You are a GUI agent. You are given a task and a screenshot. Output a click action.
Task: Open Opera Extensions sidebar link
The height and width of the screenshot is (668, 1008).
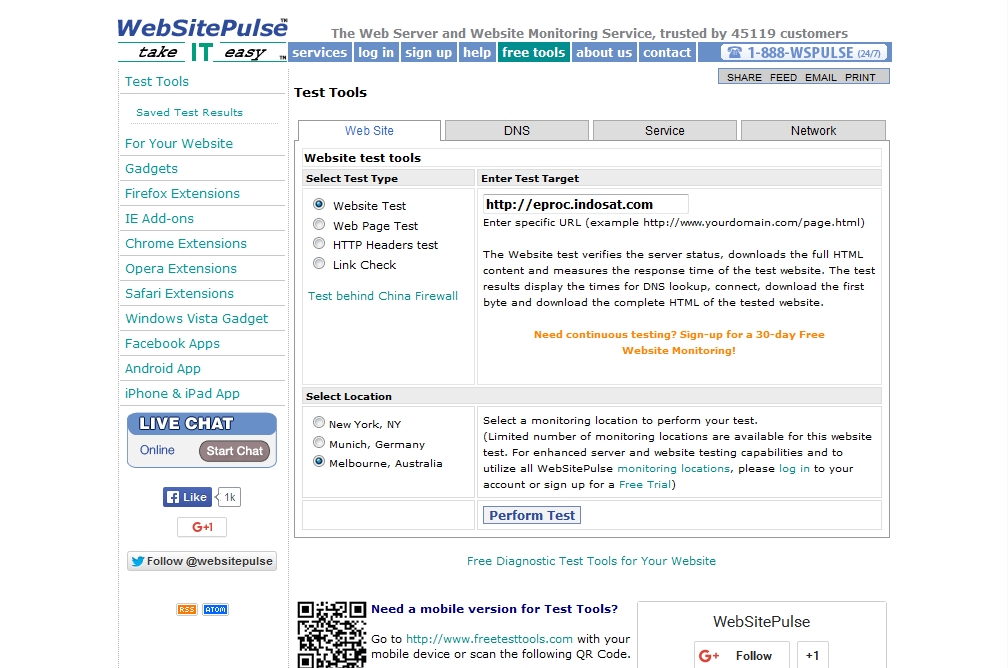(x=181, y=269)
